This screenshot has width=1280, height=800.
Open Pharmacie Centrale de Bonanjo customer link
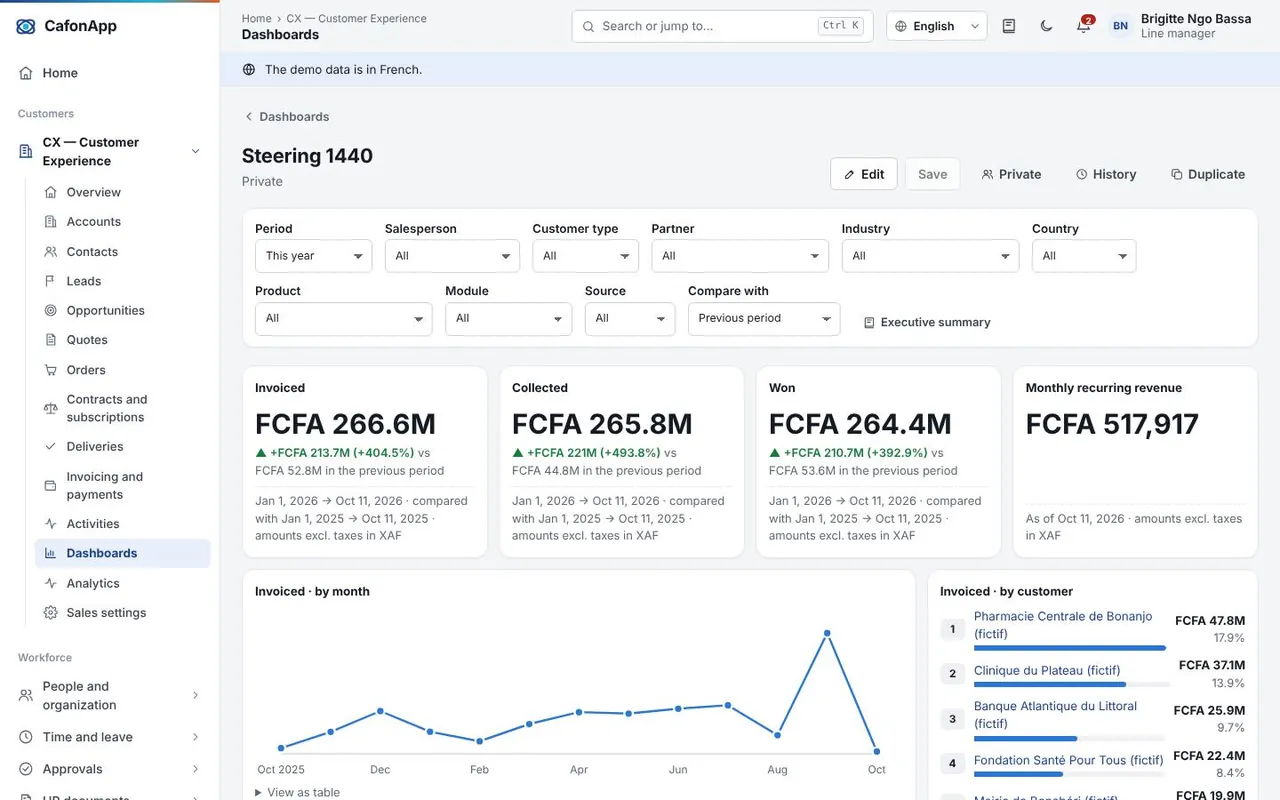click(1063, 625)
